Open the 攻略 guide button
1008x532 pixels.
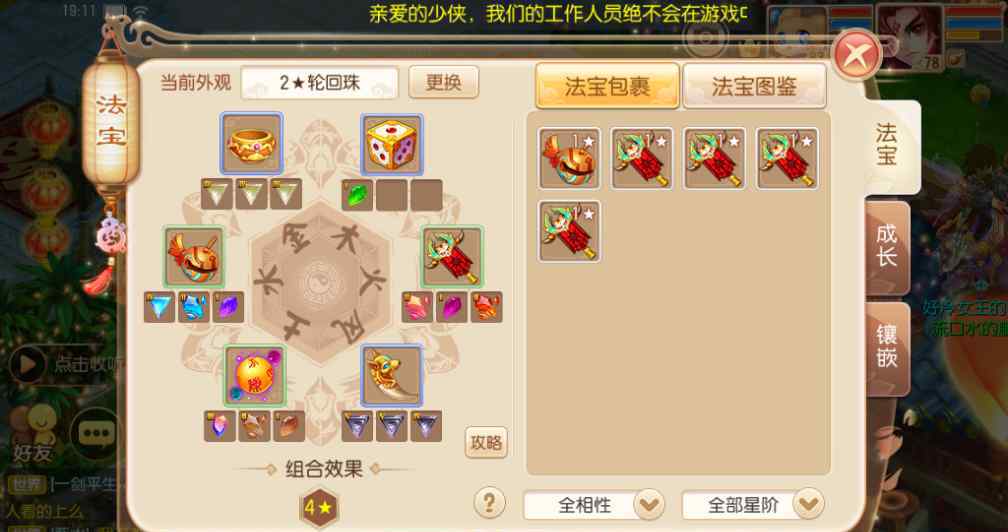[486, 443]
